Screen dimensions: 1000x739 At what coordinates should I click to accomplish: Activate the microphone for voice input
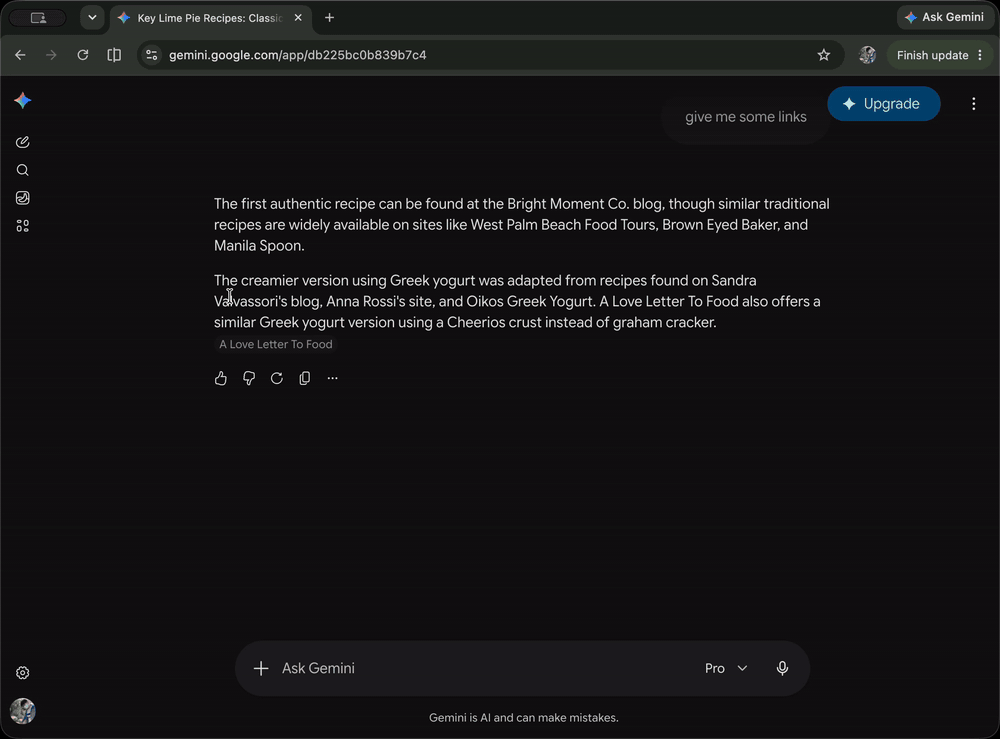pos(783,668)
